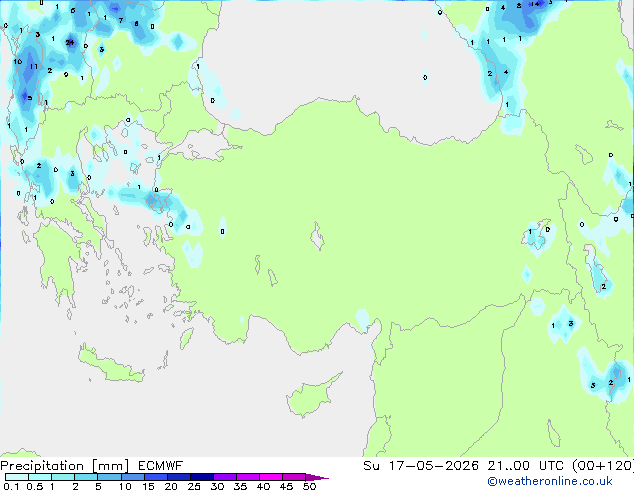Screen dimensions: 634x490
Task: Pick the 25–30 mm navy legend swatch
Action: click(x=201, y=477)
